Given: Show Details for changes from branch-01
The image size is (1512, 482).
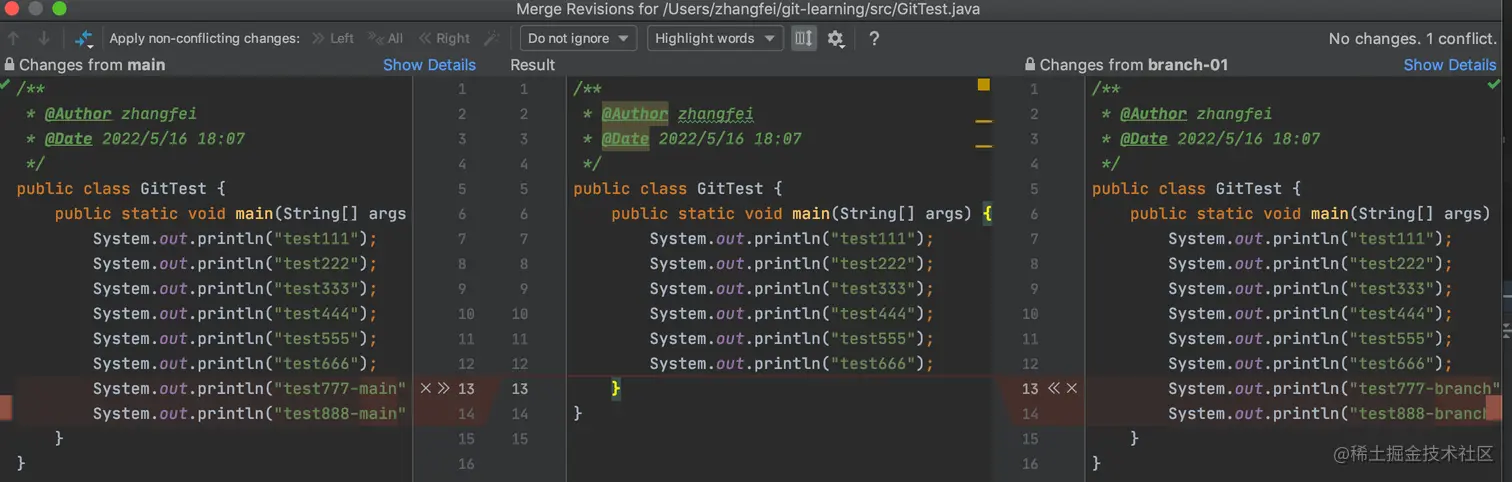Looking at the screenshot, I should (x=1450, y=65).
